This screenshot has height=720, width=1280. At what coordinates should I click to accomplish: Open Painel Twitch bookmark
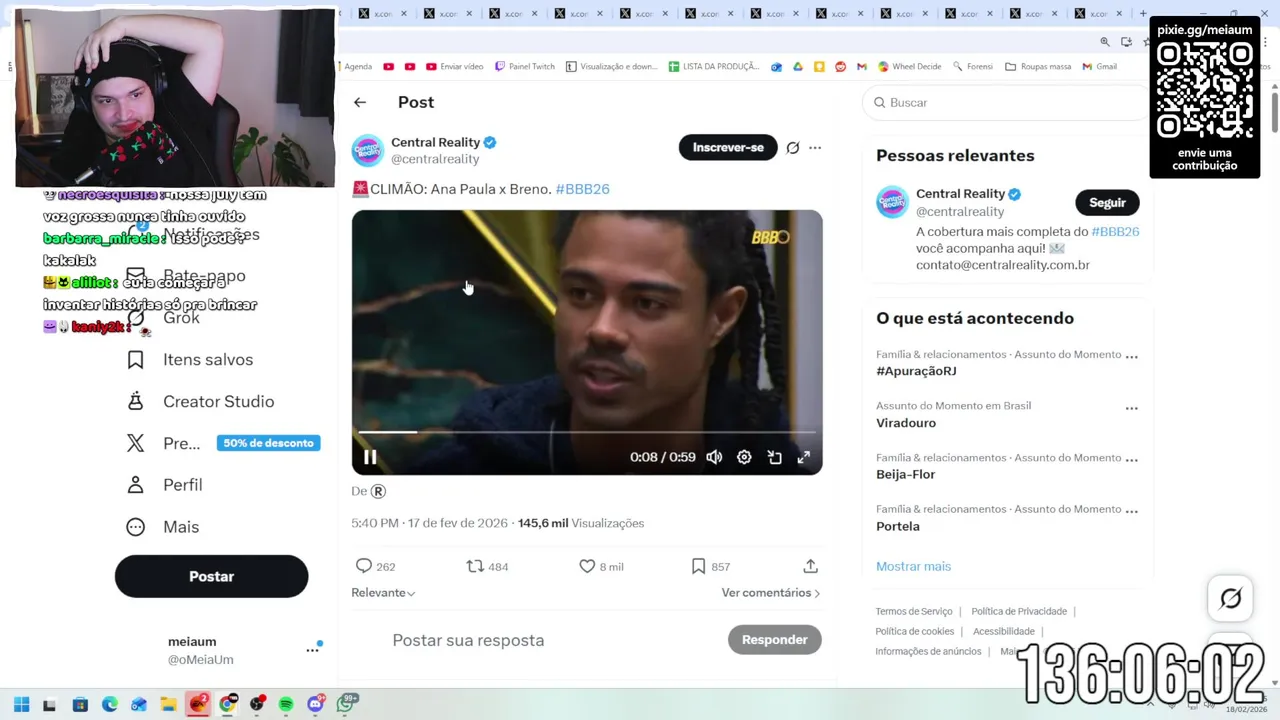(x=524, y=67)
